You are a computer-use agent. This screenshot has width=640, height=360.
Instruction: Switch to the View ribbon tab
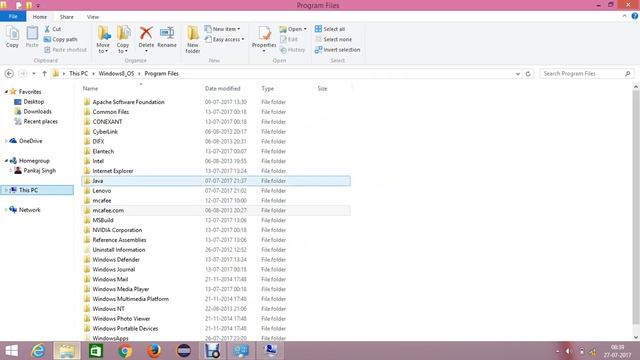point(93,17)
